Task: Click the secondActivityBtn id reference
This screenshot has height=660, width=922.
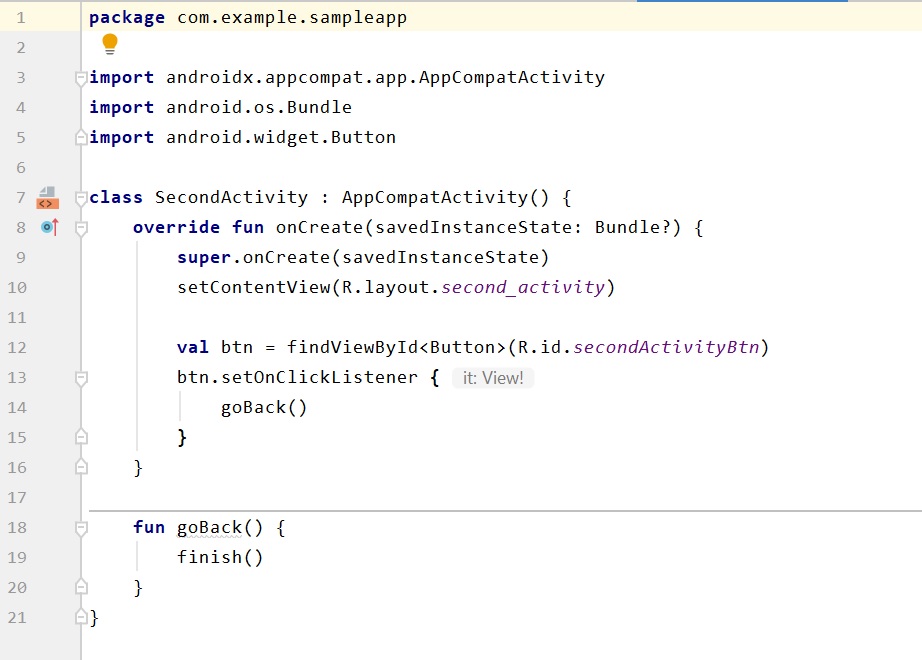Action: pyautogui.click(x=667, y=348)
